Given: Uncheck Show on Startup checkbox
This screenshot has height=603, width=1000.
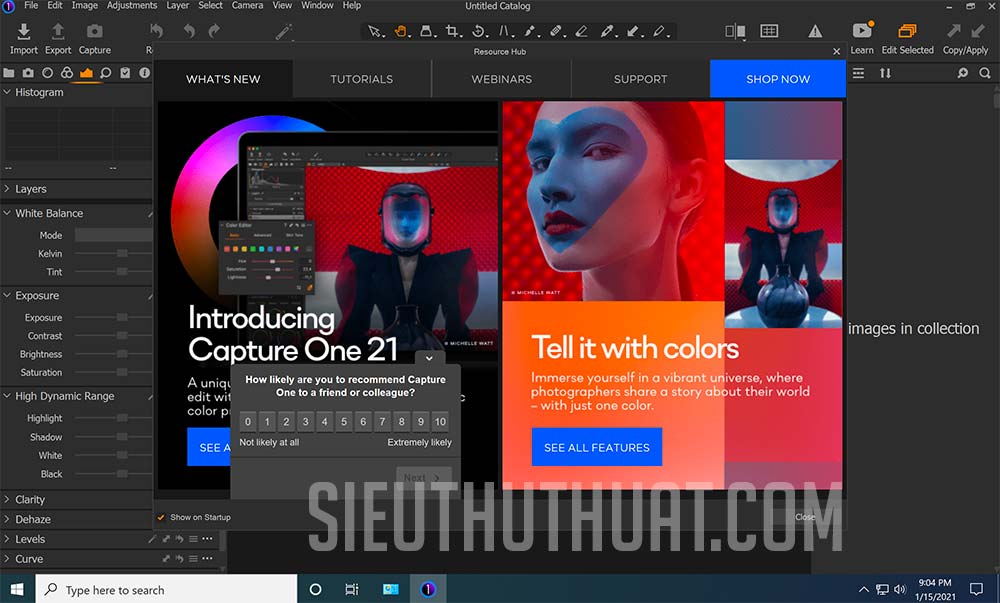Looking at the screenshot, I should coord(161,518).
